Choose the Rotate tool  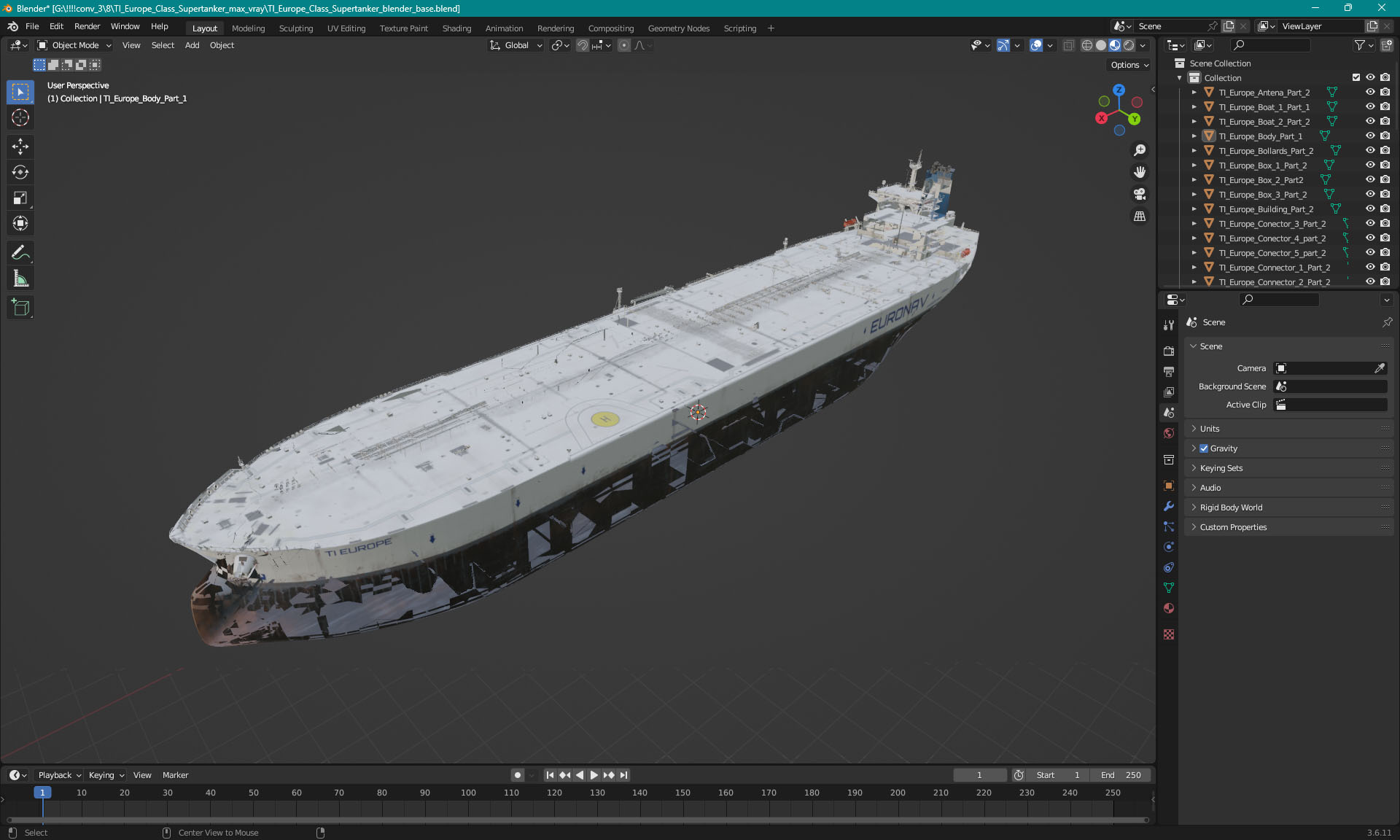pyautogui.click(x=20, y=172)
